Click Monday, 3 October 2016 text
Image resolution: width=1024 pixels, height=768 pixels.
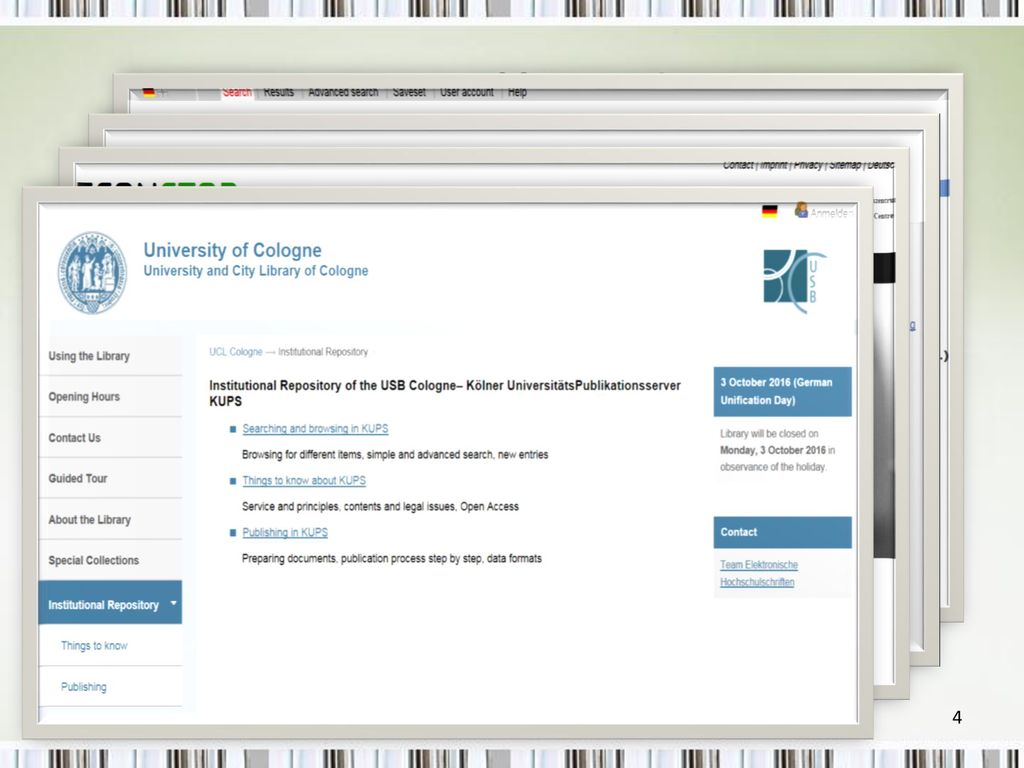[773, 451]
